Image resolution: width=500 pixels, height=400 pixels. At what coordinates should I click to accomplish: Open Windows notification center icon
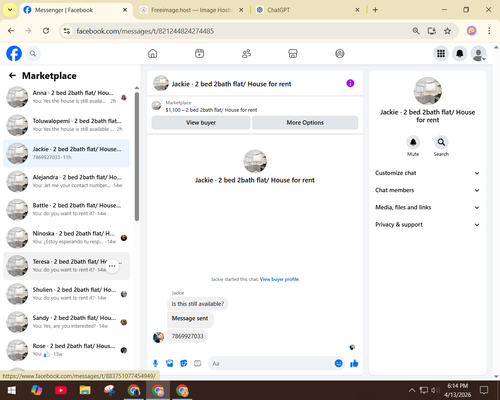coord(484,390)
